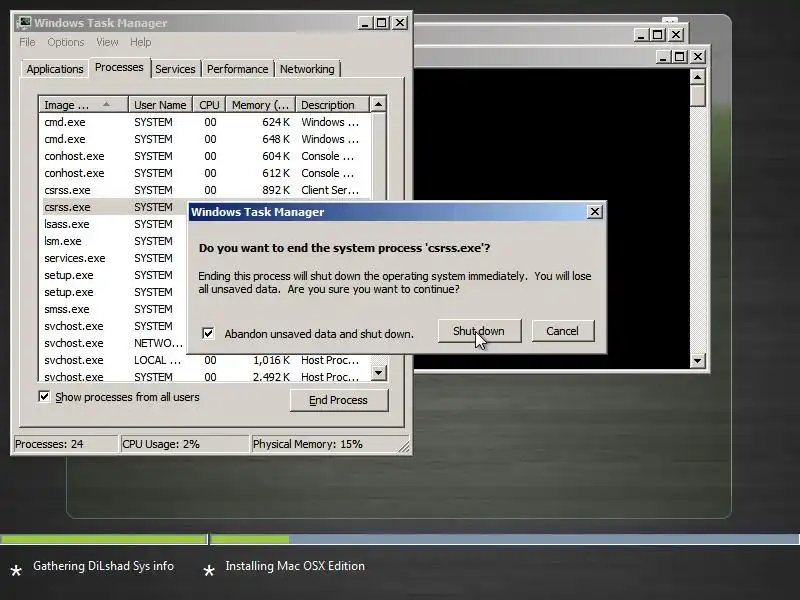Open the Networking tab
The image size is (800, 600).
307,69
